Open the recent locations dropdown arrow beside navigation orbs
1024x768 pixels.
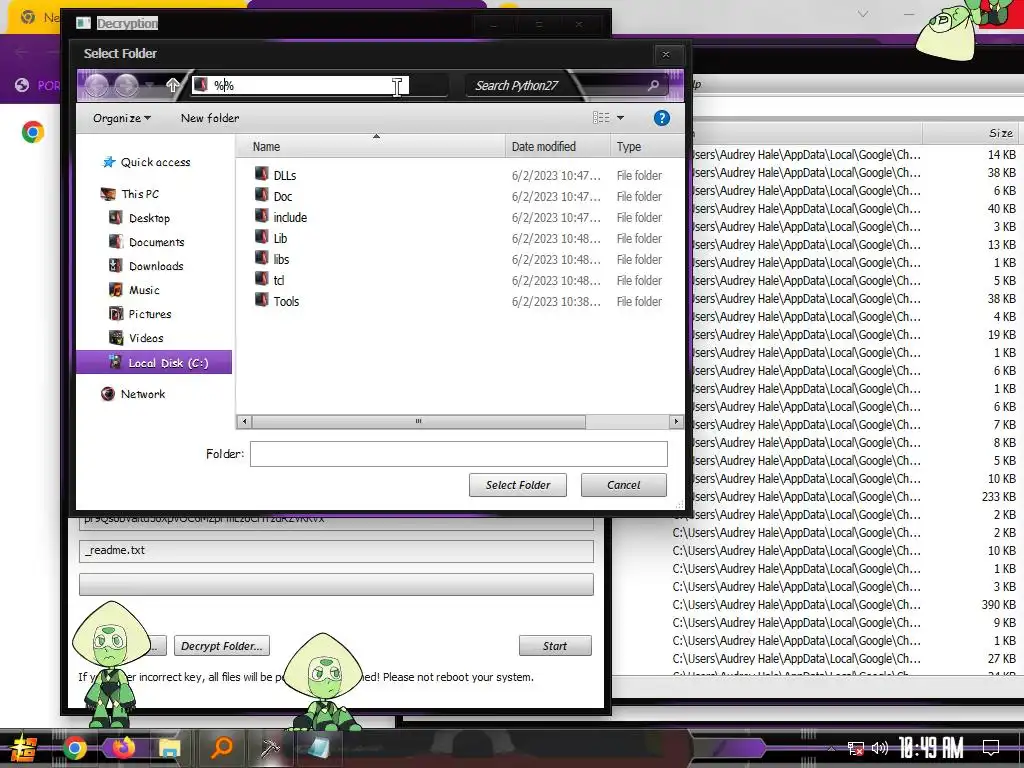coord(150,86)
